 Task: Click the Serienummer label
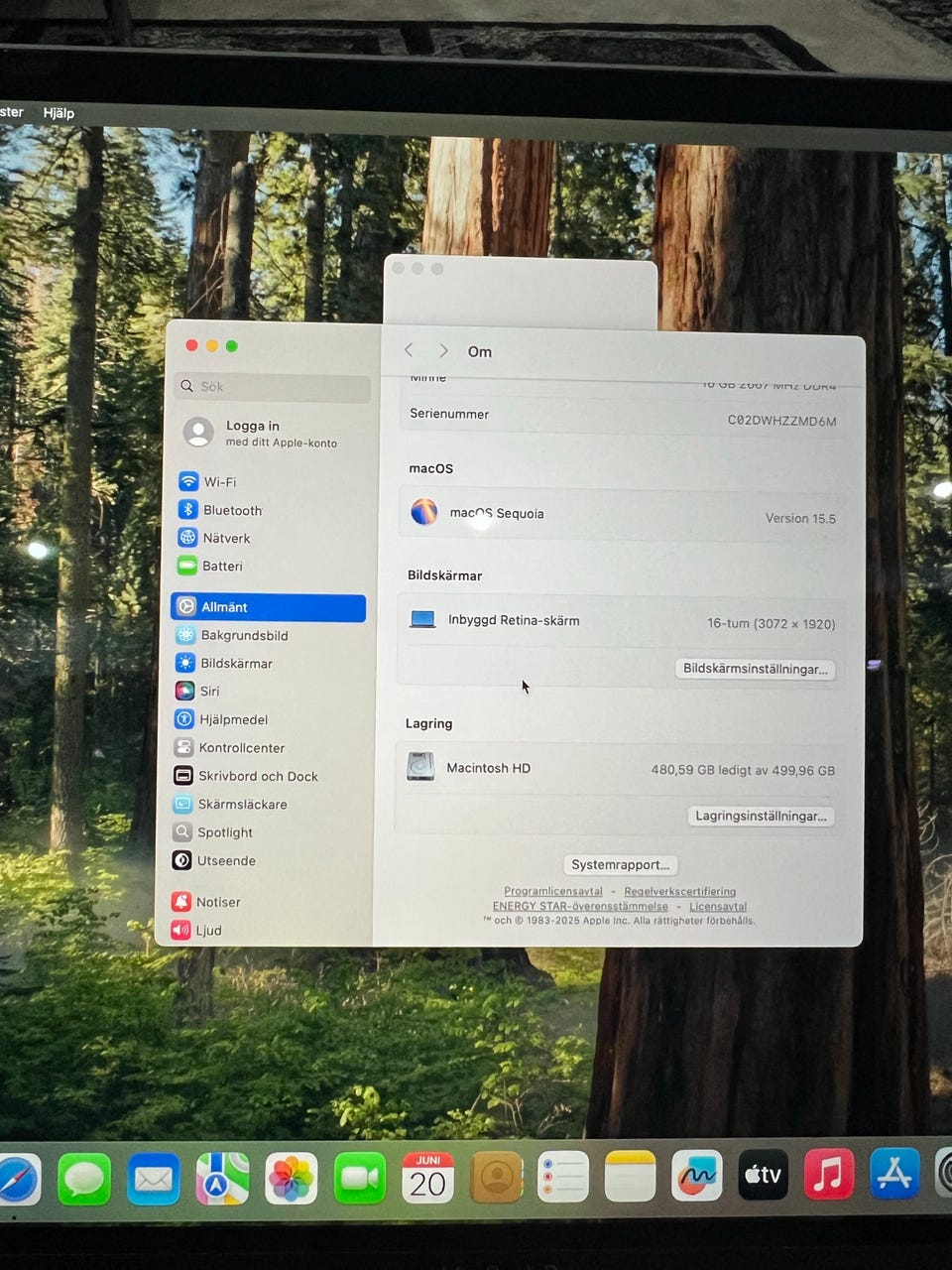pyautogui.click(x=449, y=414)
